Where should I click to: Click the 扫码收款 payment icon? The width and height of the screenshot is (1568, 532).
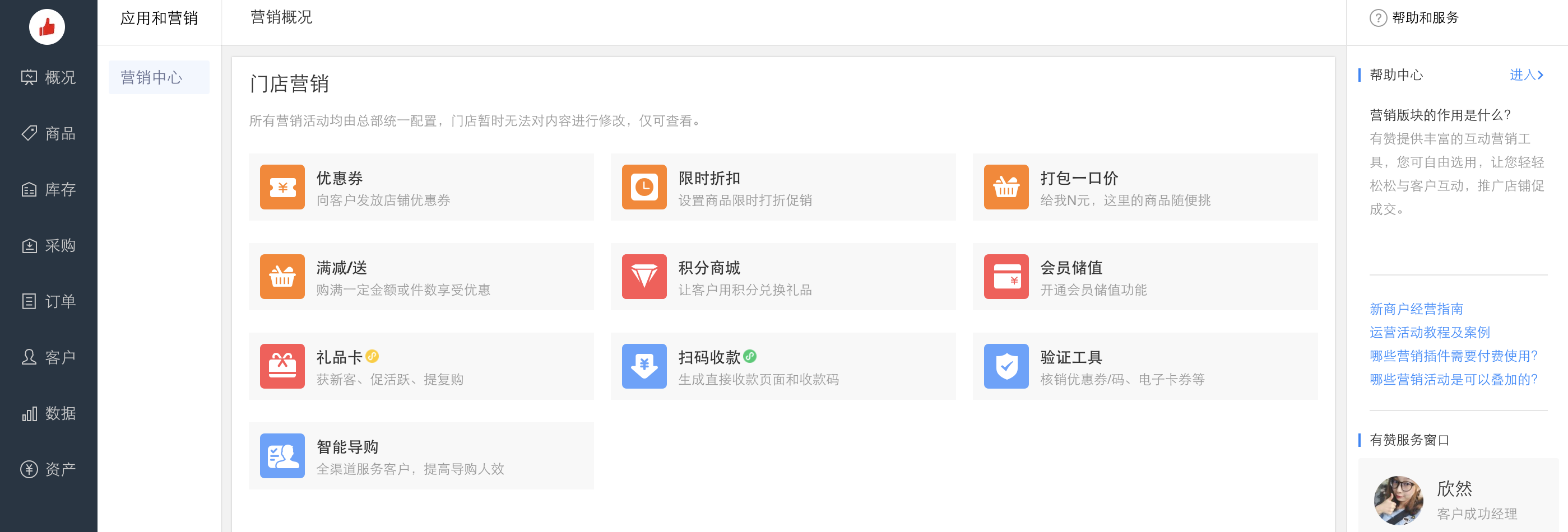point(644,366)
